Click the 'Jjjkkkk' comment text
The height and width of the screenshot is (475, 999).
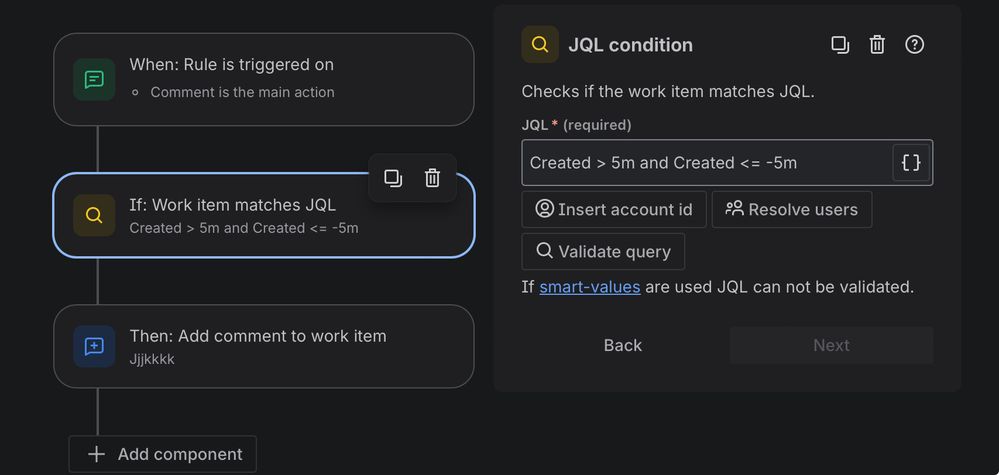point(152,359)
